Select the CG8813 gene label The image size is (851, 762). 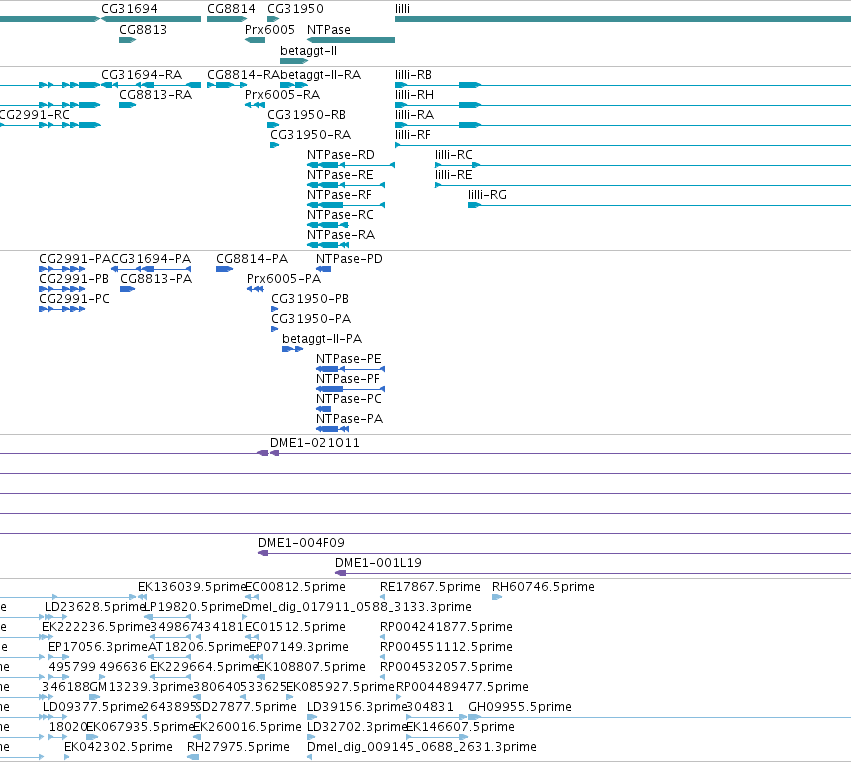tap(143, 30)
